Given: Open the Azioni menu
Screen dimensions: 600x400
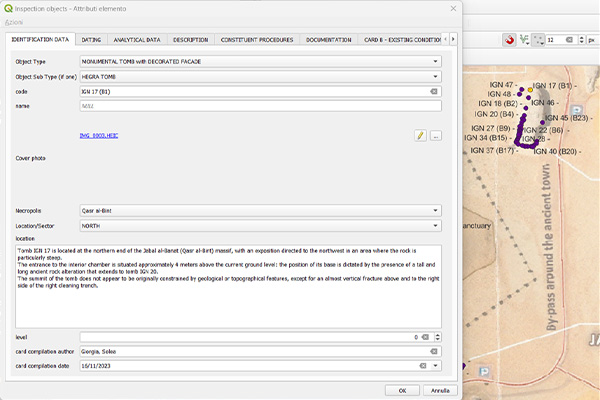Looking at the screenshot, I should (x=14, y=22).
